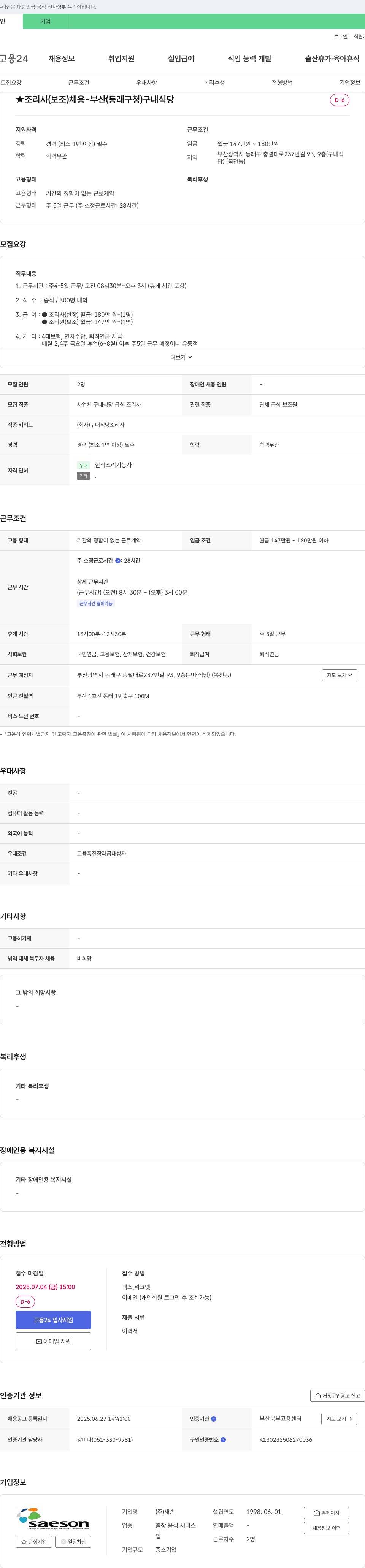Click the 구인인증번호 help question icon
This screenshot has height=1568, width=365.
point(223,1439)
